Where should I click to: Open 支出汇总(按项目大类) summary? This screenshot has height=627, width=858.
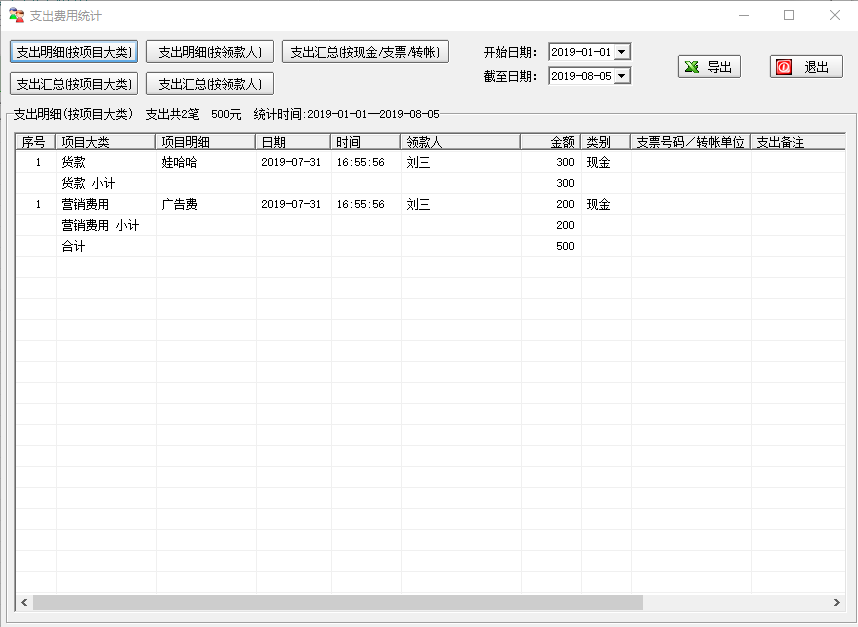tap(74, 84)
